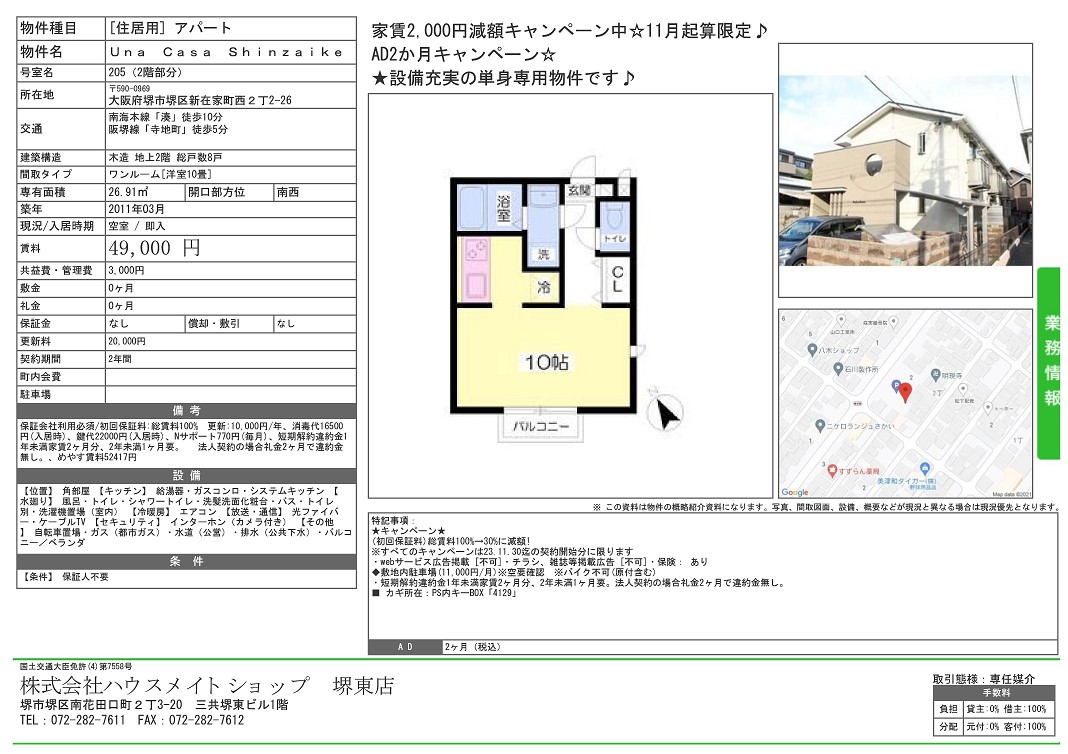Click the ★設備充実の単身専用物件です♪ line

[503, 78]
